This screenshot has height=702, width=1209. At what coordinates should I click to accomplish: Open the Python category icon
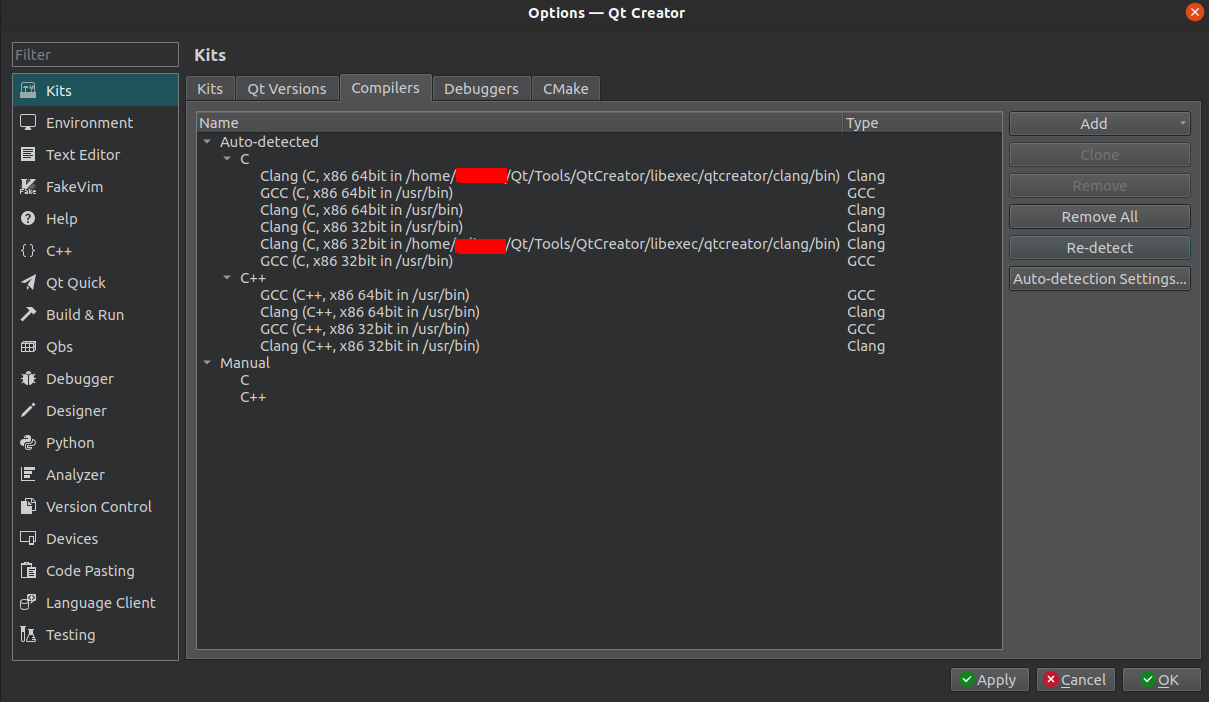click(x=28, y=443)
